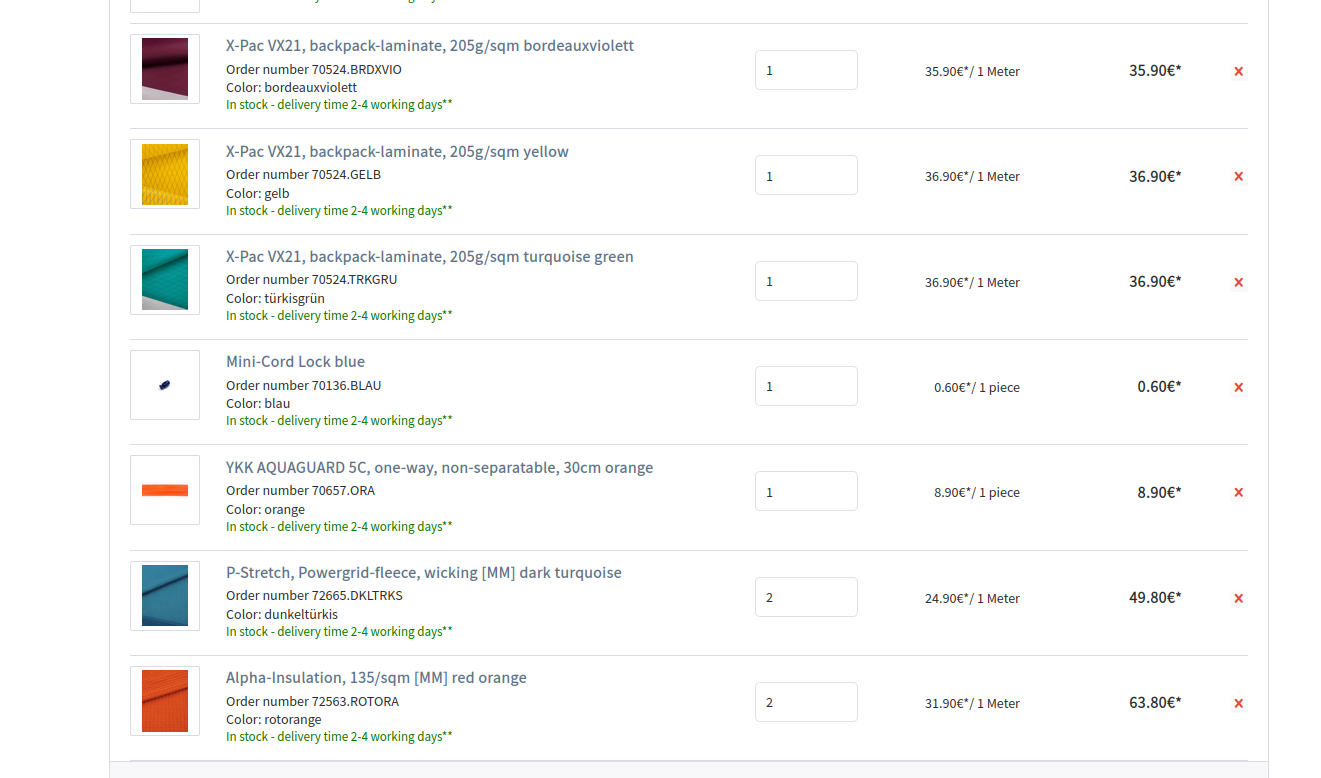Open Mini-Cord Lock blue product link
The height and width of the screenshot is (778, 1321).
295,362
